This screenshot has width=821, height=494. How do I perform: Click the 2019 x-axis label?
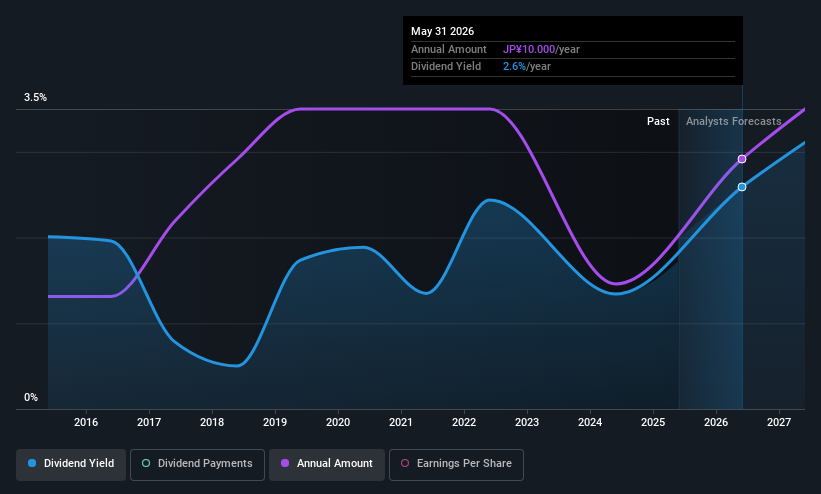tap(275, 422)
